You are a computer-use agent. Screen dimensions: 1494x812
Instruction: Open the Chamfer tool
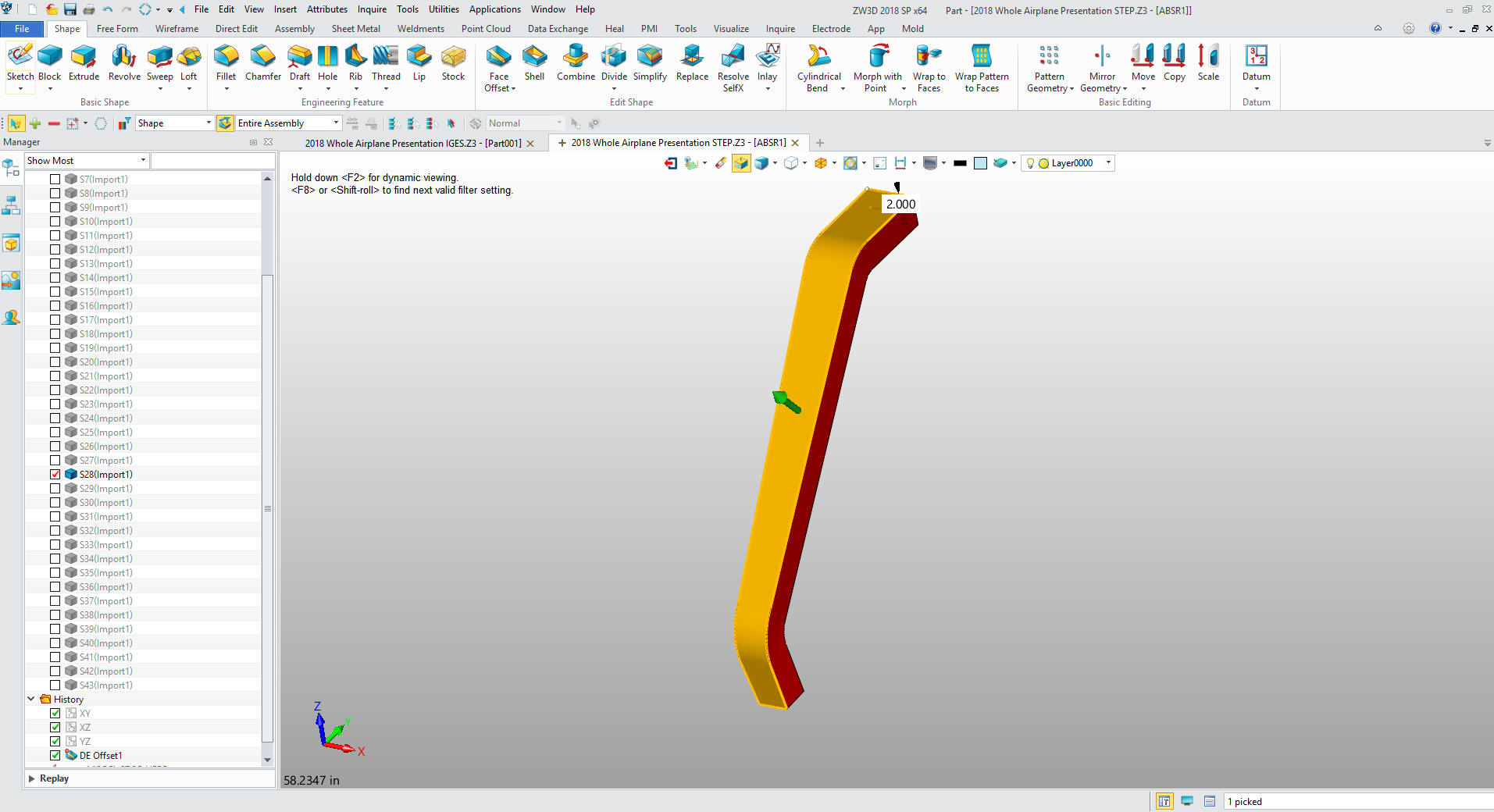click(x=262, y=62)
